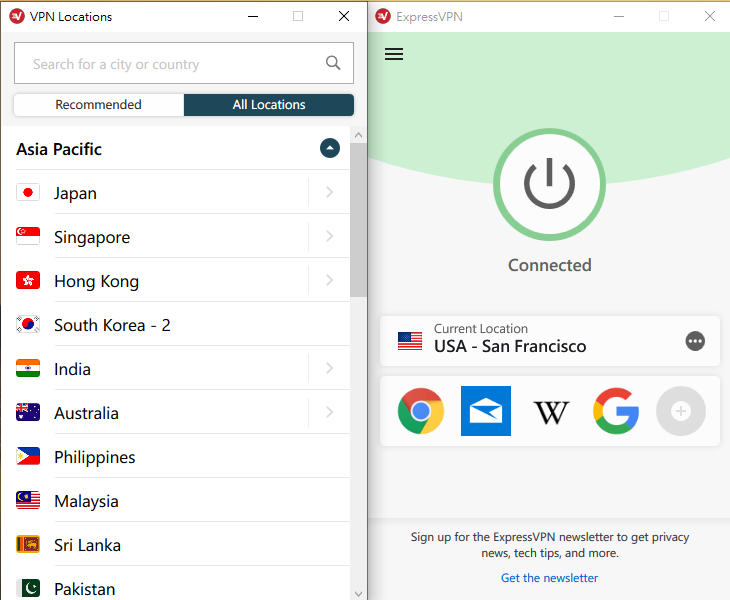Open the USA - San Francisco location card

pos(550,341)
